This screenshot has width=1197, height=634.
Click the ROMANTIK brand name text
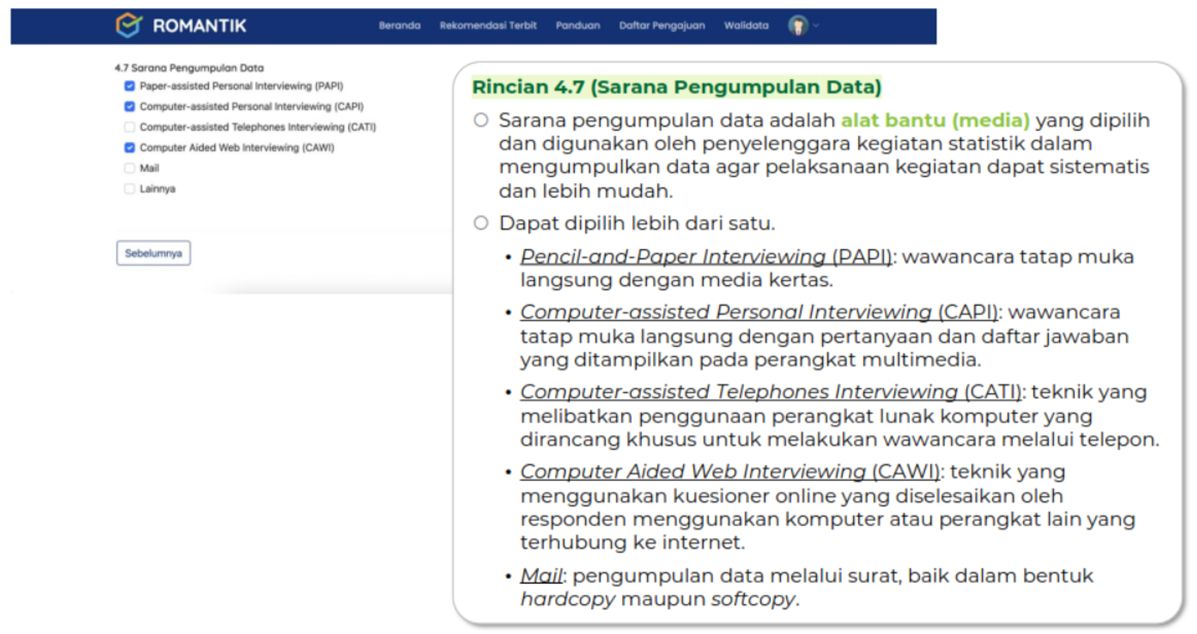200,26
